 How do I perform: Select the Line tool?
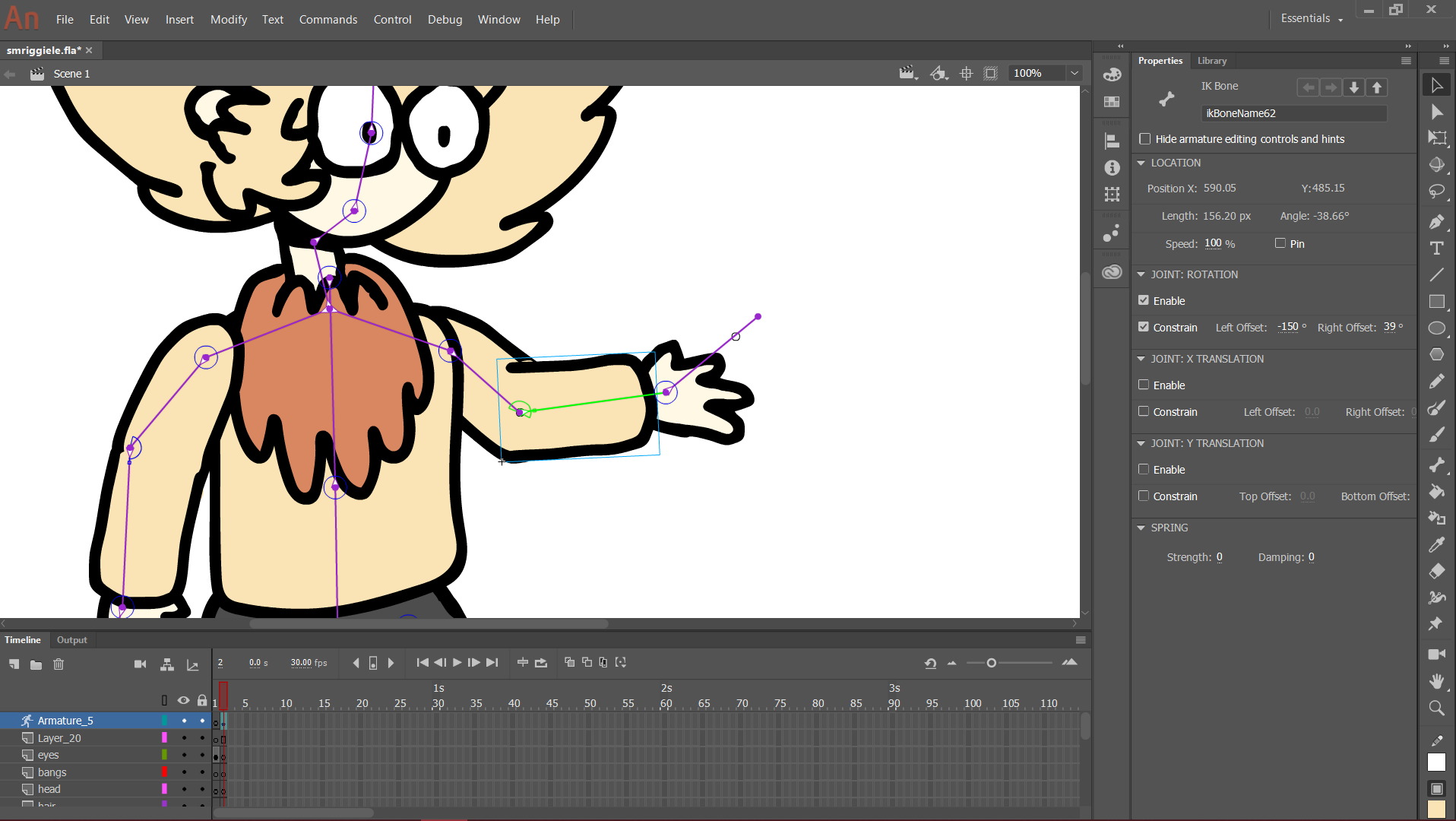coord(1436,274)
